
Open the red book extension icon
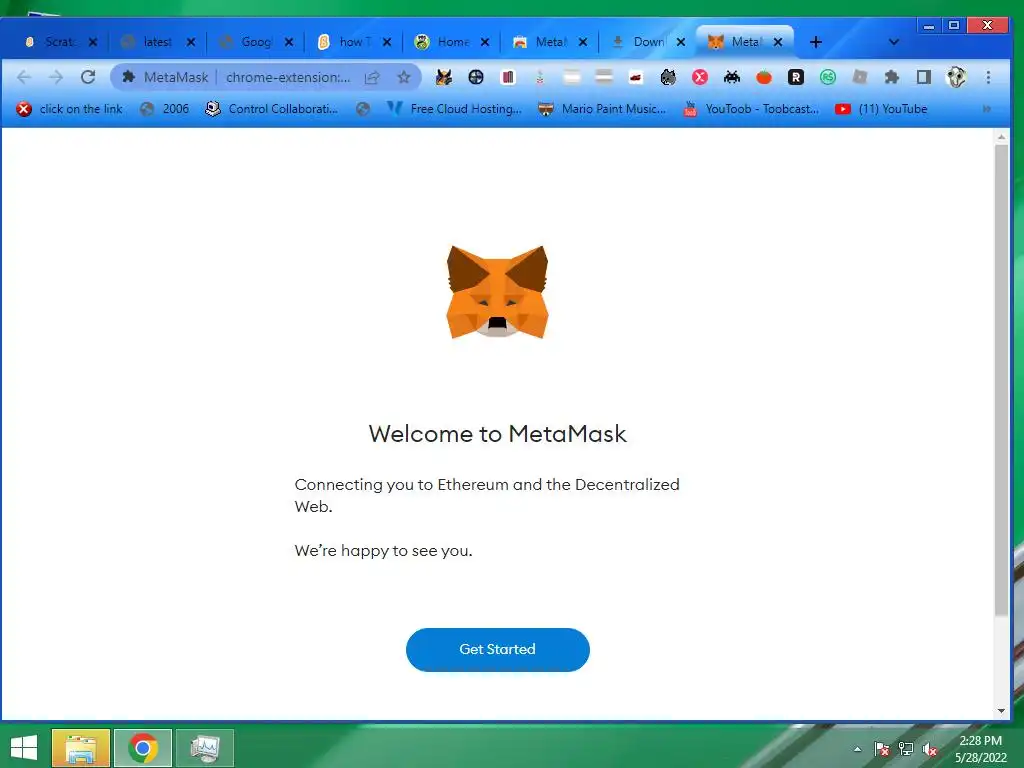(x=508, y=77)
